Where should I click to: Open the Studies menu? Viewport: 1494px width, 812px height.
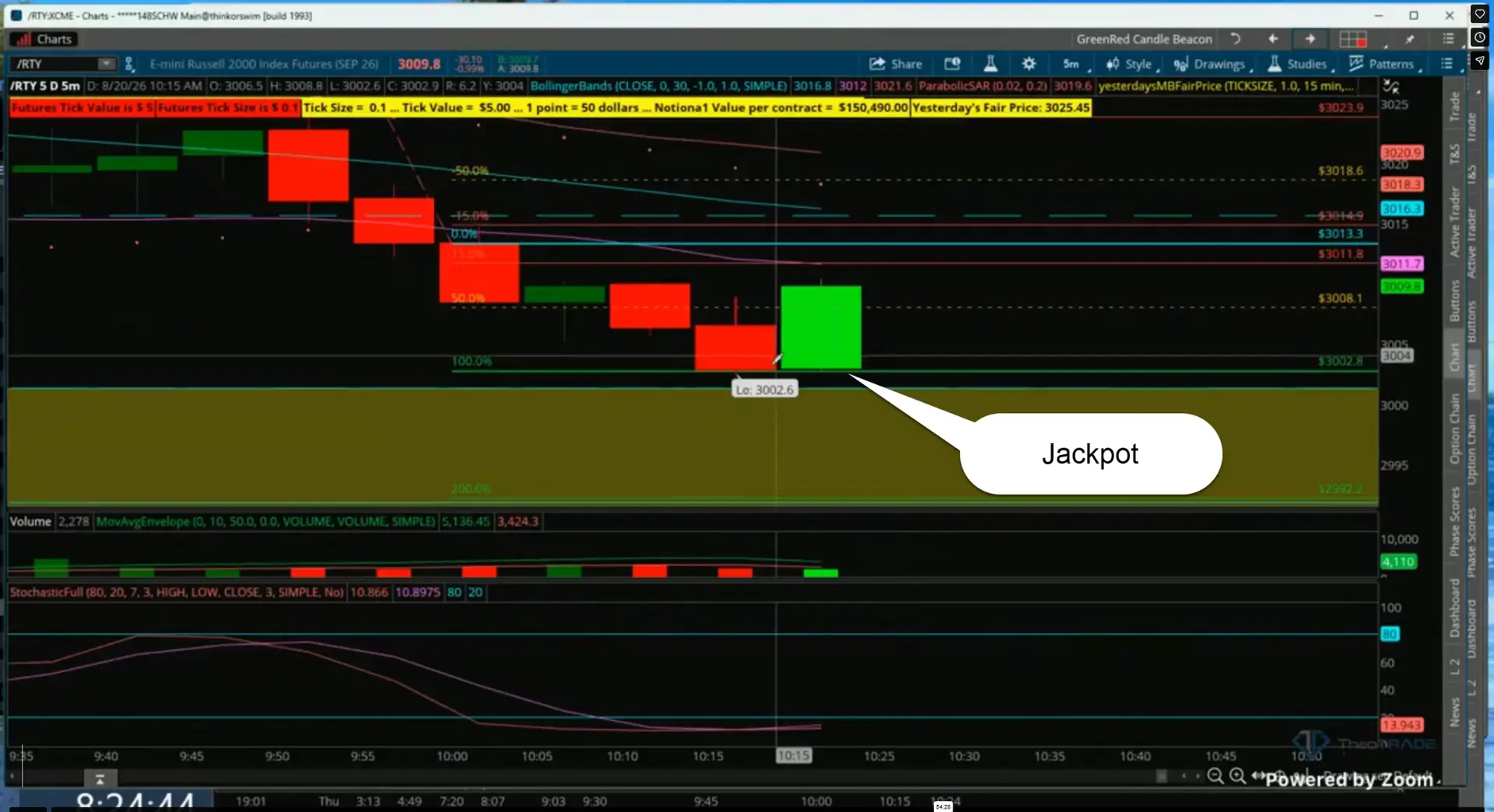(1299, 64)
